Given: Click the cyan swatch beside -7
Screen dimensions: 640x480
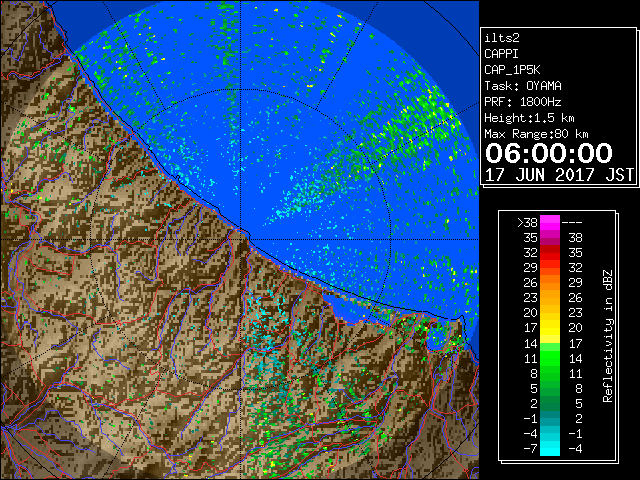Looking at the screenshot, I should [550, 448].
